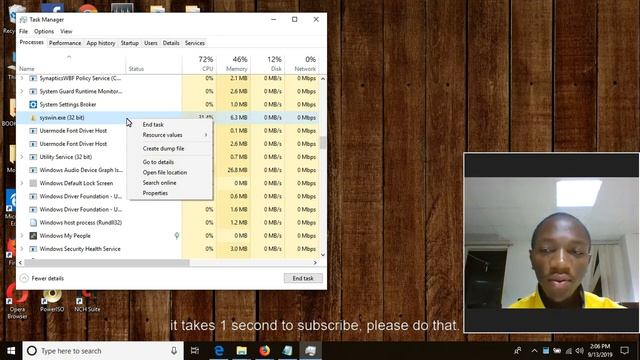The image size is (640, 360).
Task: Expand the System Guard Runtime Monitor row
Action: click(22, 91)
